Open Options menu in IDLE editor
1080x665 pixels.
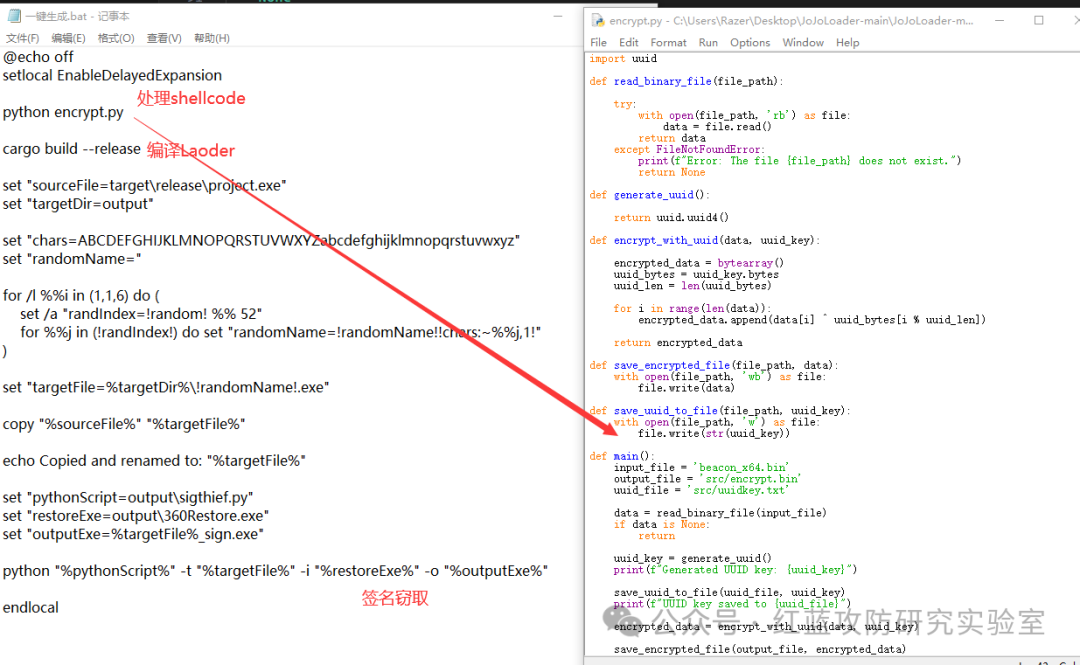[750, 43]
